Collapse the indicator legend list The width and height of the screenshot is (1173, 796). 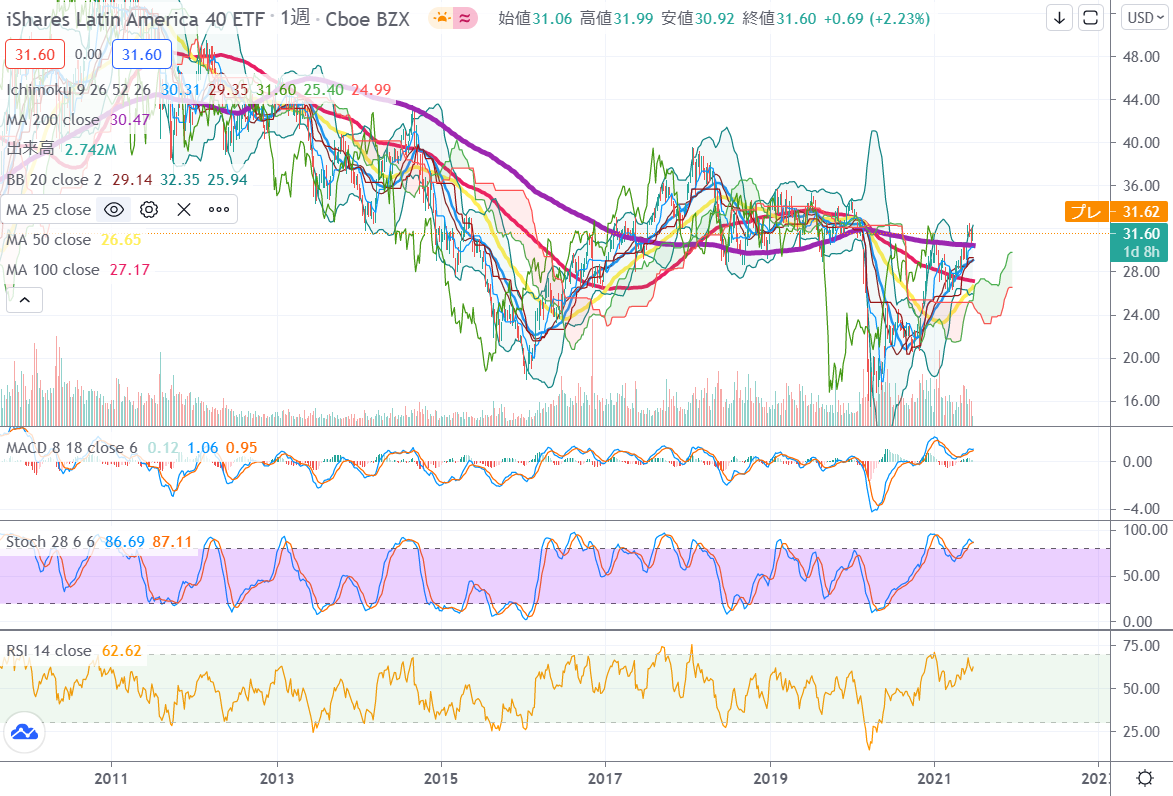point(25,300)
